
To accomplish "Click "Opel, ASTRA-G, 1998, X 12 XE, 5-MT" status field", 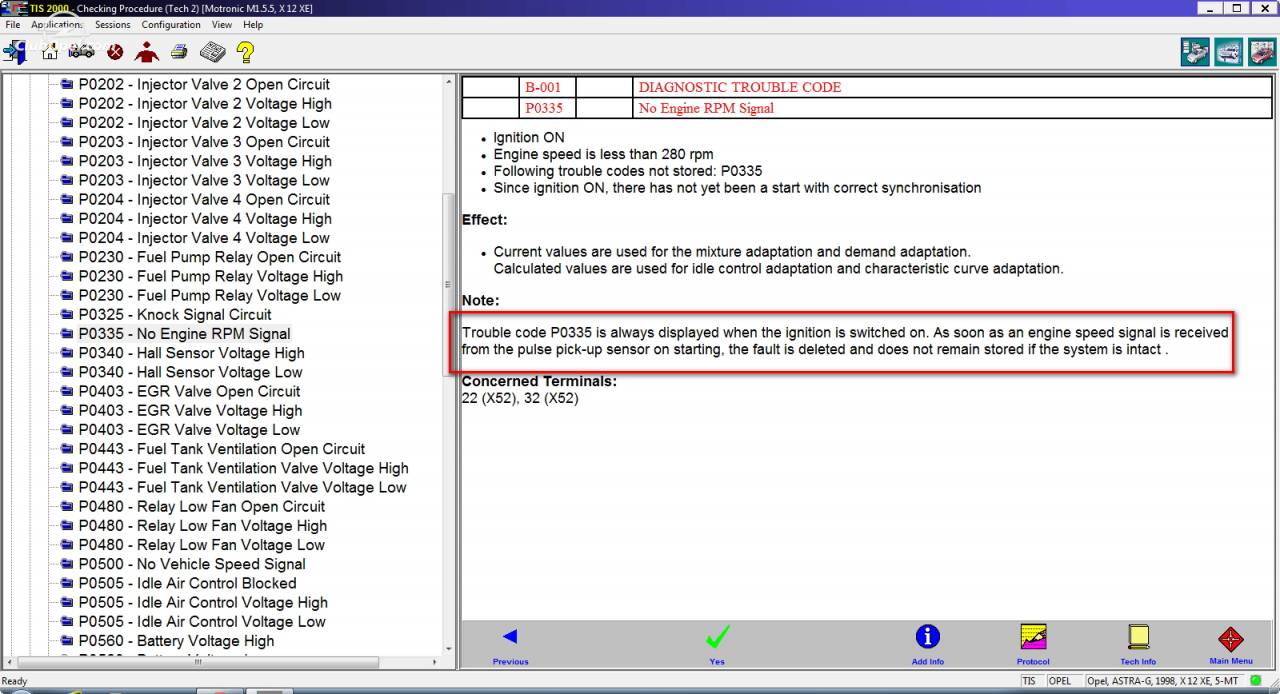I will click(1165, 681).
